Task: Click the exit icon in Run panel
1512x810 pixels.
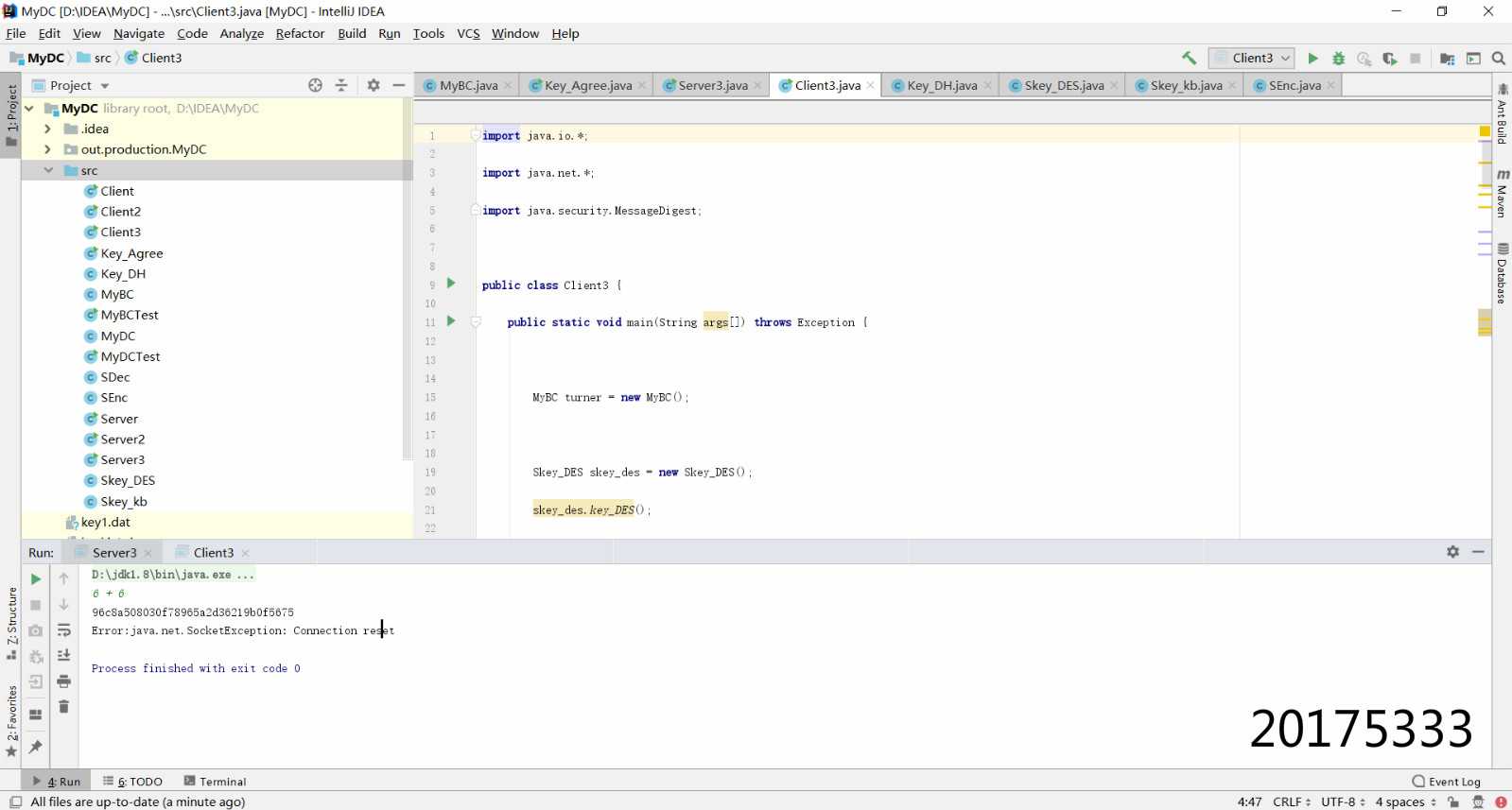Action: coord(36,681)
